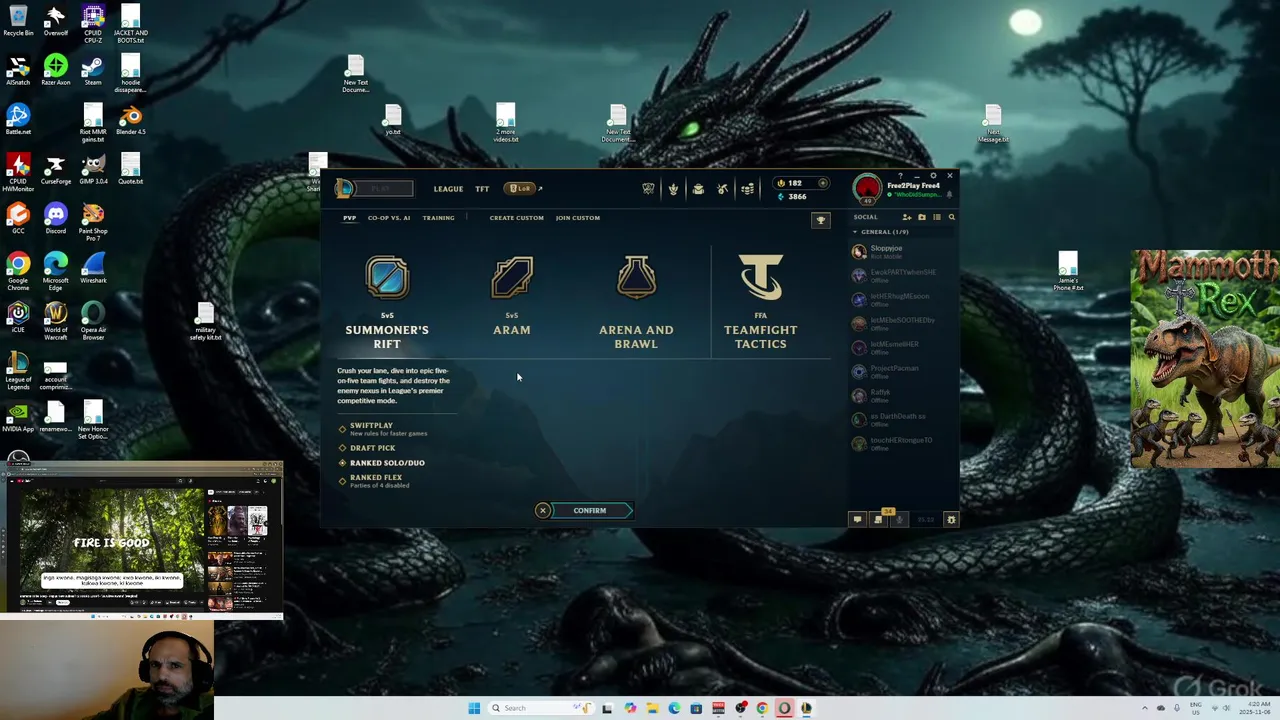Click the Blue Essence amount 3866

[x=797, y=197]
